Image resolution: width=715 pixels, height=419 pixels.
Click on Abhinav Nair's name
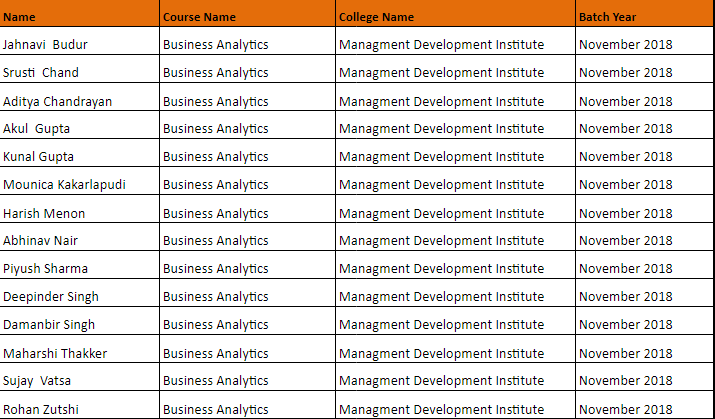tap(40, 240)
